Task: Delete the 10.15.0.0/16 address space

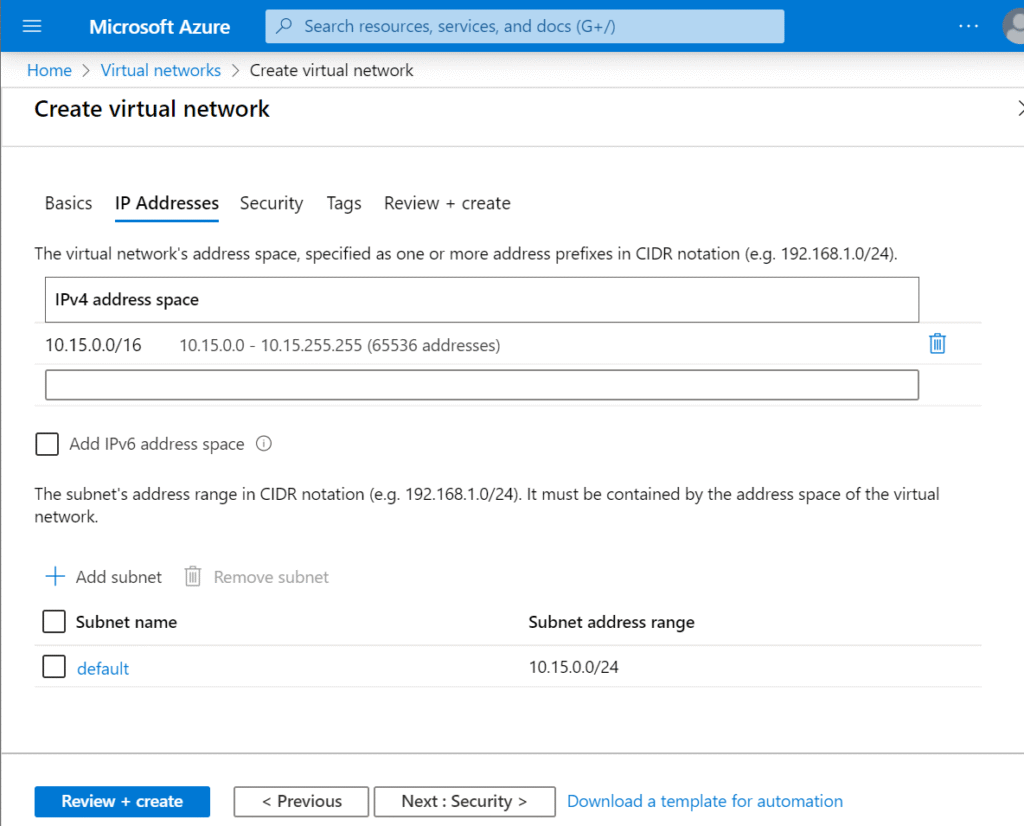Action: [937, 343]
